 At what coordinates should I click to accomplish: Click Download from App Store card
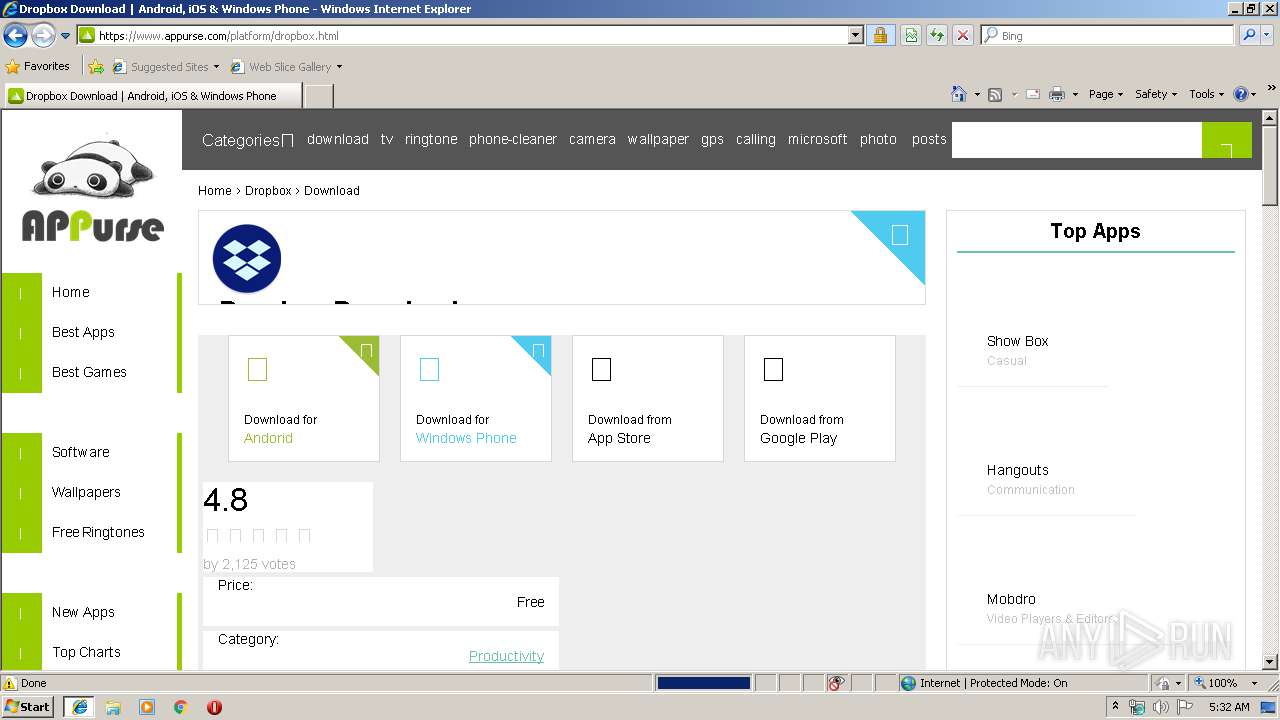[648, 398]
